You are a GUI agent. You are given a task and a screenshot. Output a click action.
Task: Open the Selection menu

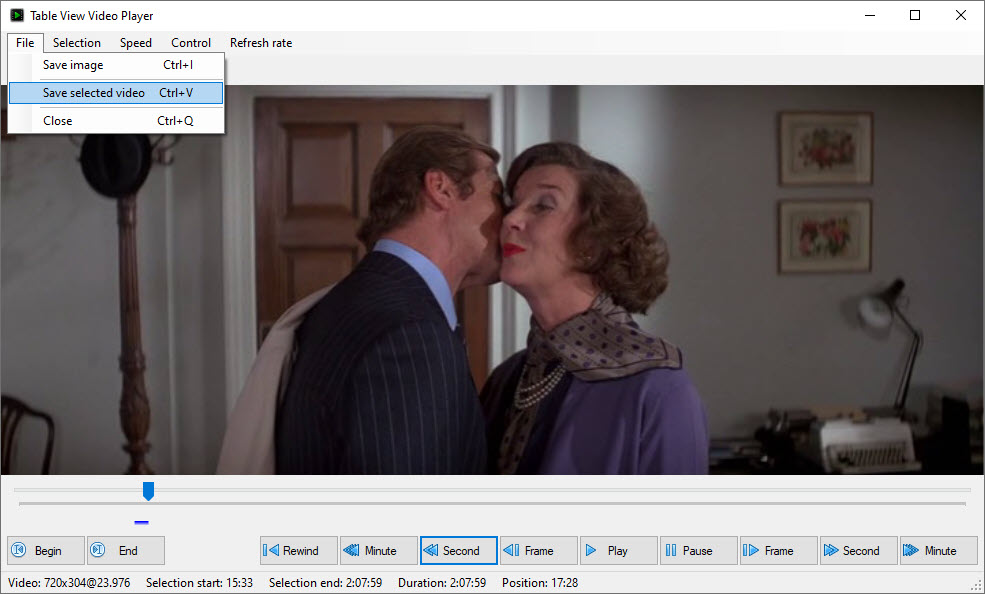77,43
